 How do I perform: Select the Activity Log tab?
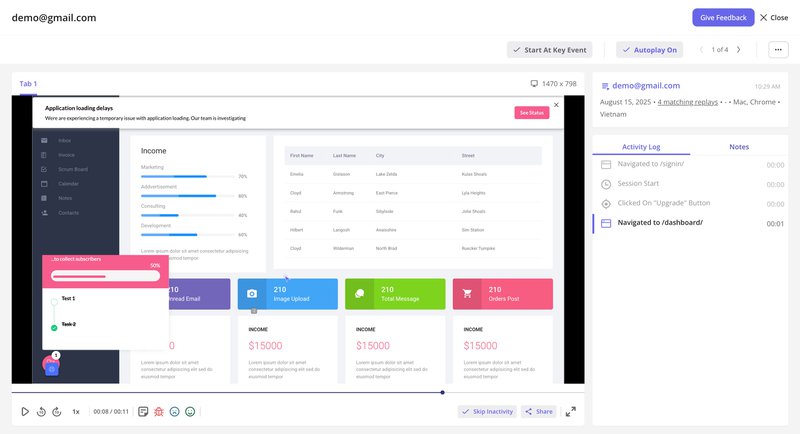642,147
